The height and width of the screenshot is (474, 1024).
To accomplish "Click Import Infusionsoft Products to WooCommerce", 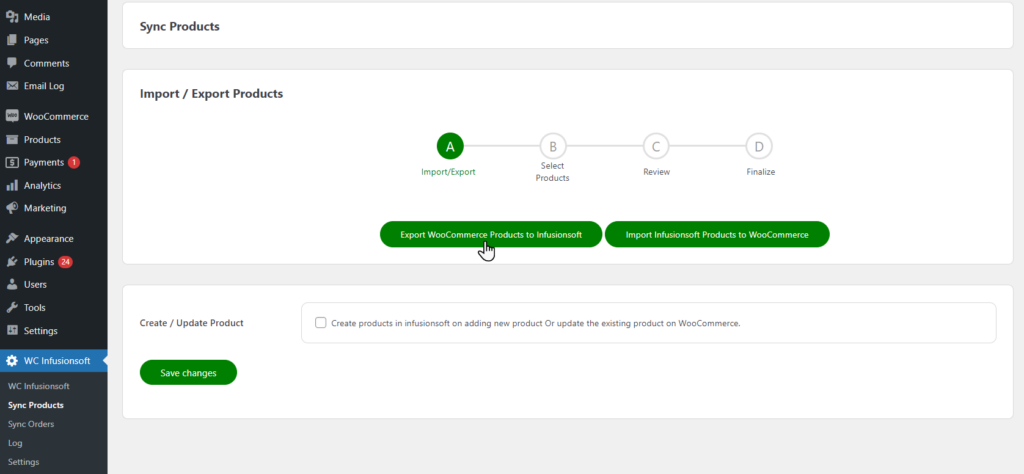I will (x=717, y=234).
